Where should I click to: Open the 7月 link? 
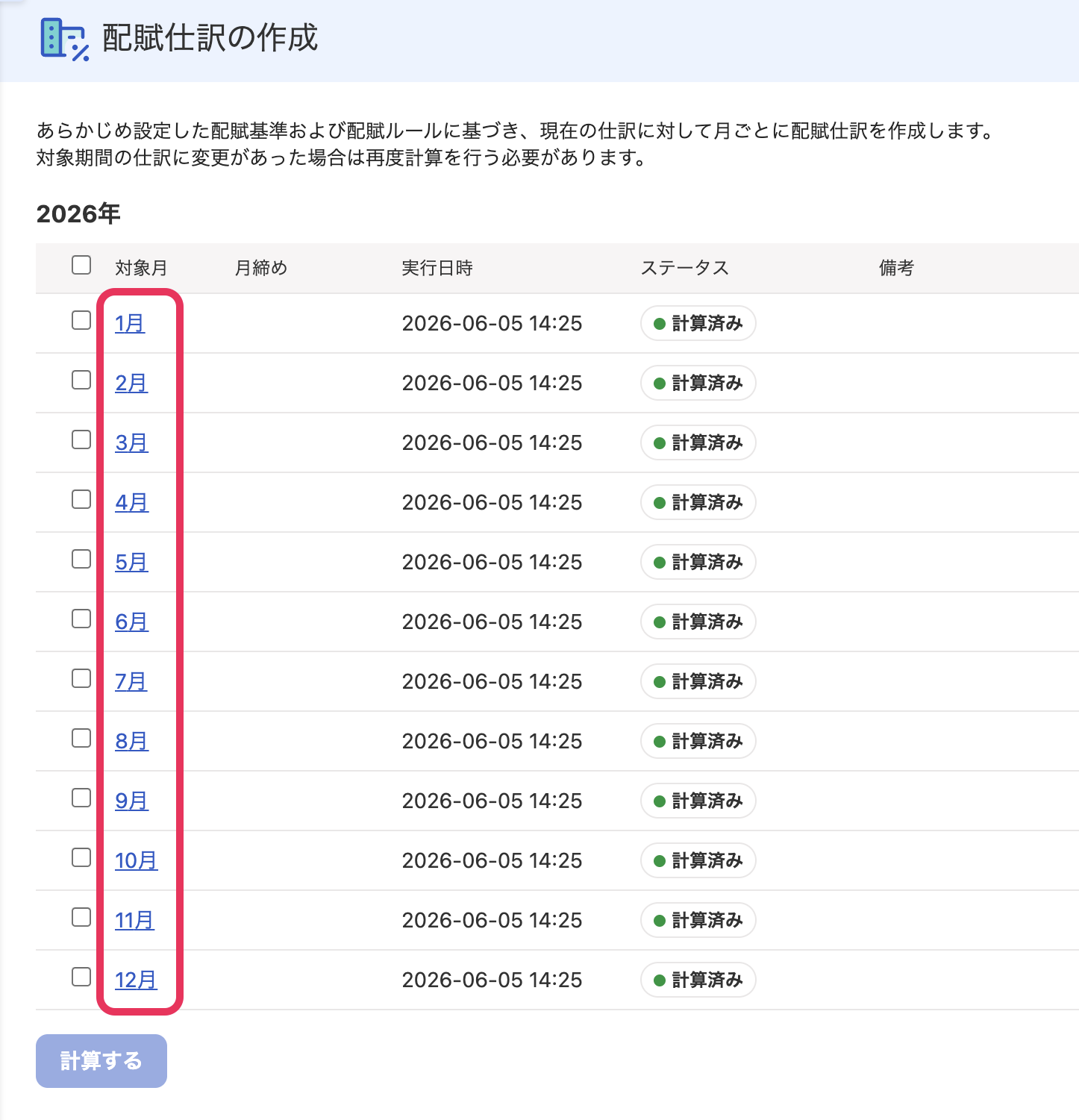pyautogui.click(x=131, y=681)
